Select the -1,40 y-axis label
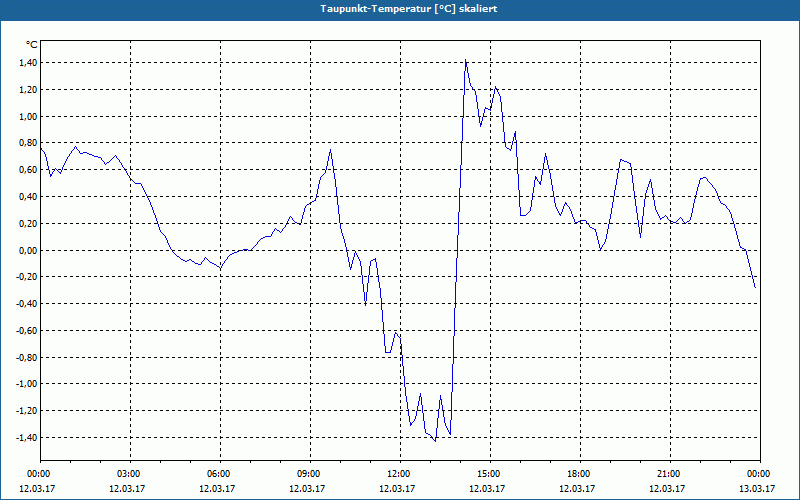 point(27,438)
